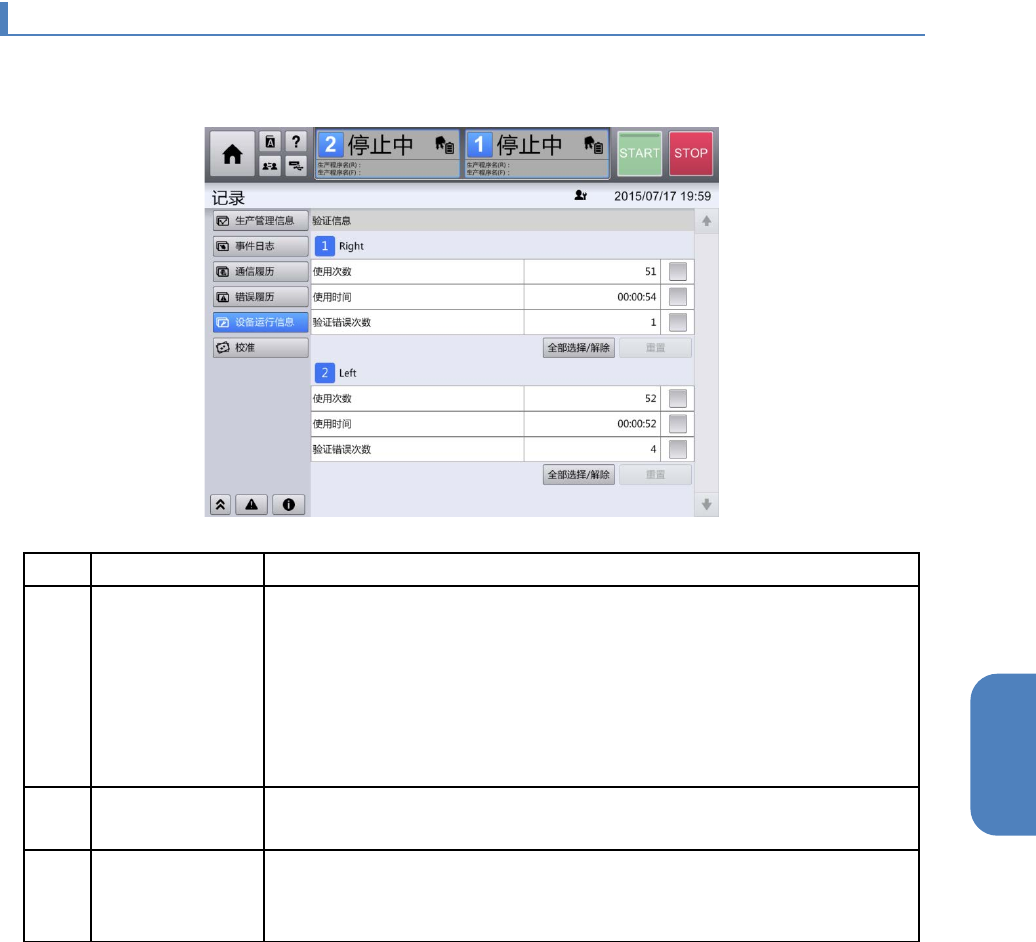Open the 校准 menu item
Viewport: 1036px width, 942px height.
[x=260, y=347]
